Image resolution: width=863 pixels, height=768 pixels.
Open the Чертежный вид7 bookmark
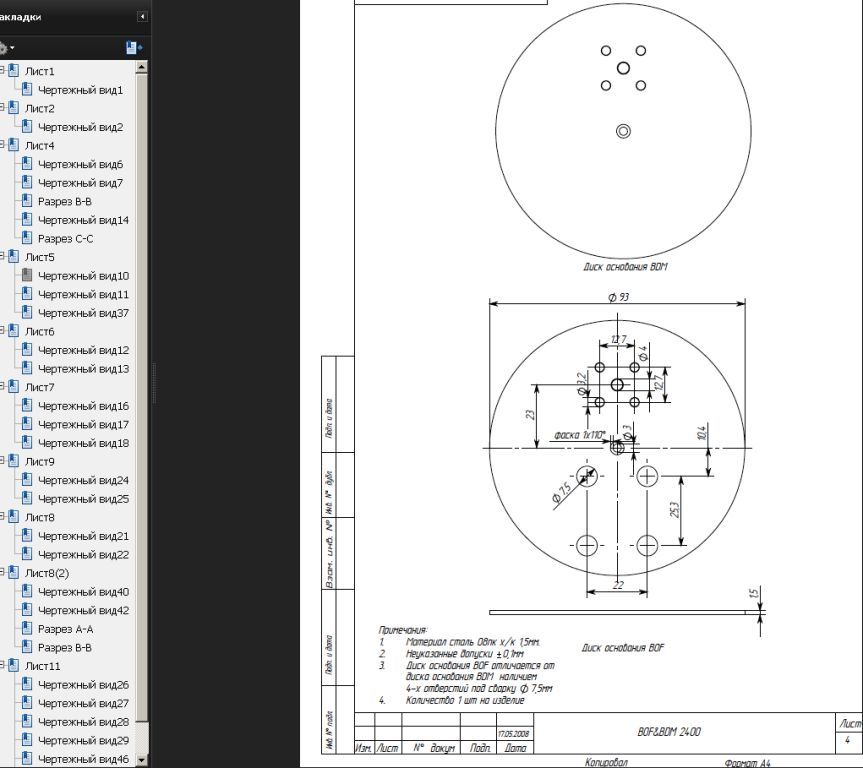tap(80, 183)
